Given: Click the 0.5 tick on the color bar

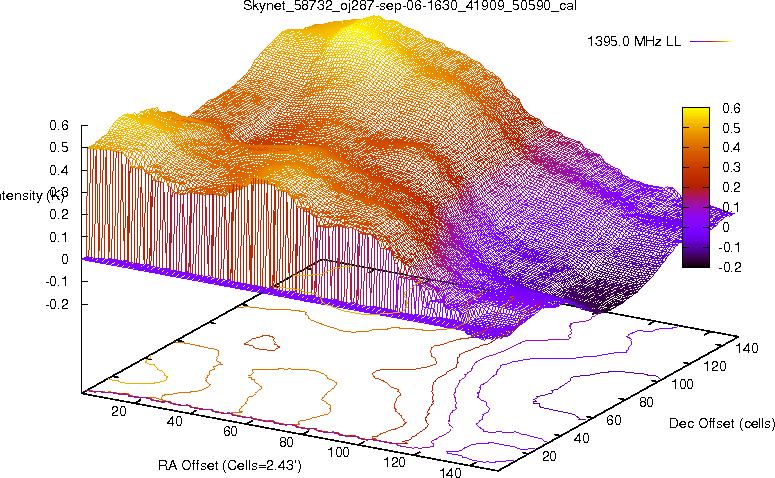Looking at the screenshot, I should (x=731, y=128).
